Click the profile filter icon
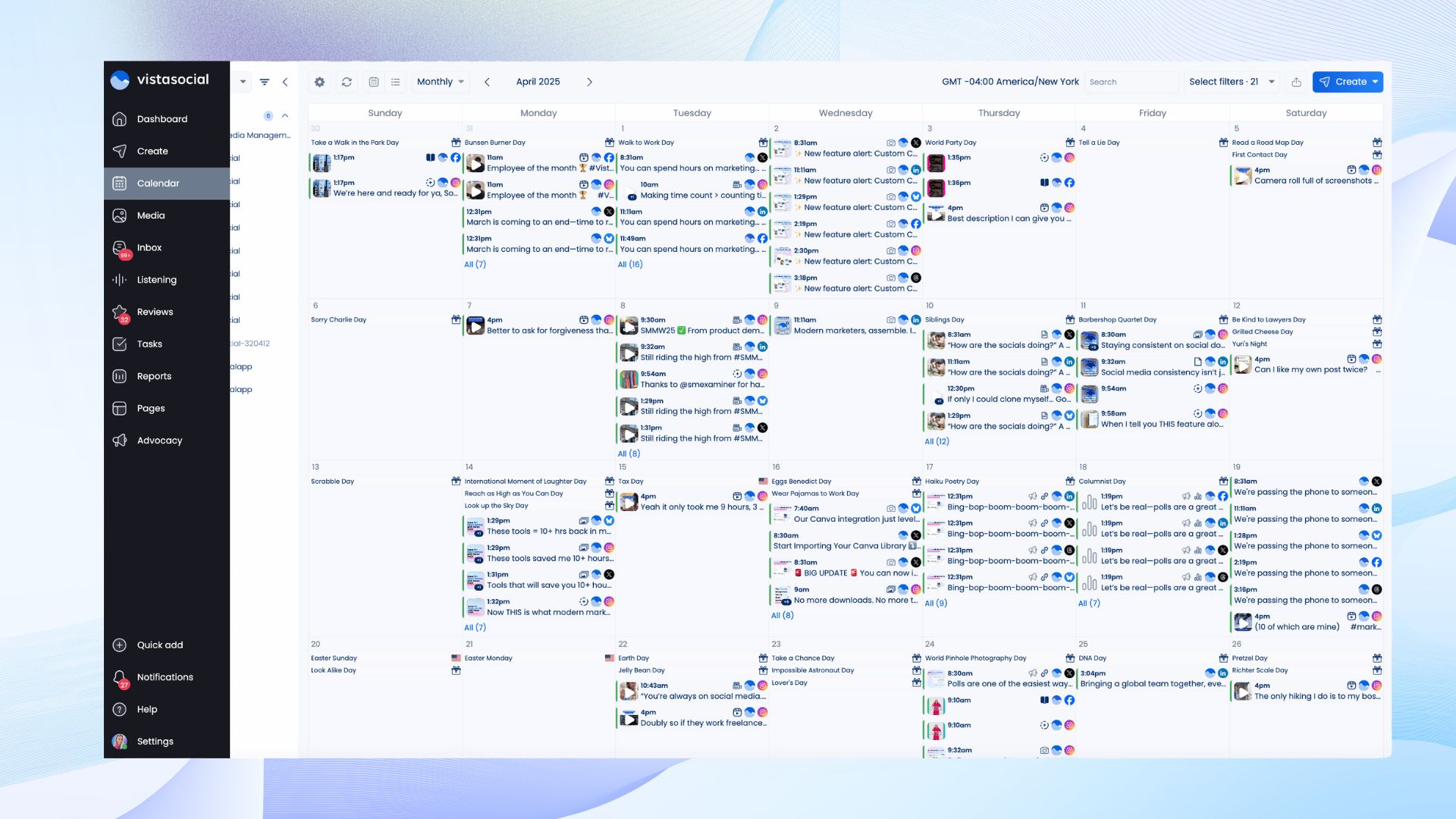Image resolution: width=1456 pixels, height=819 pixels. (x=265, y=82)
